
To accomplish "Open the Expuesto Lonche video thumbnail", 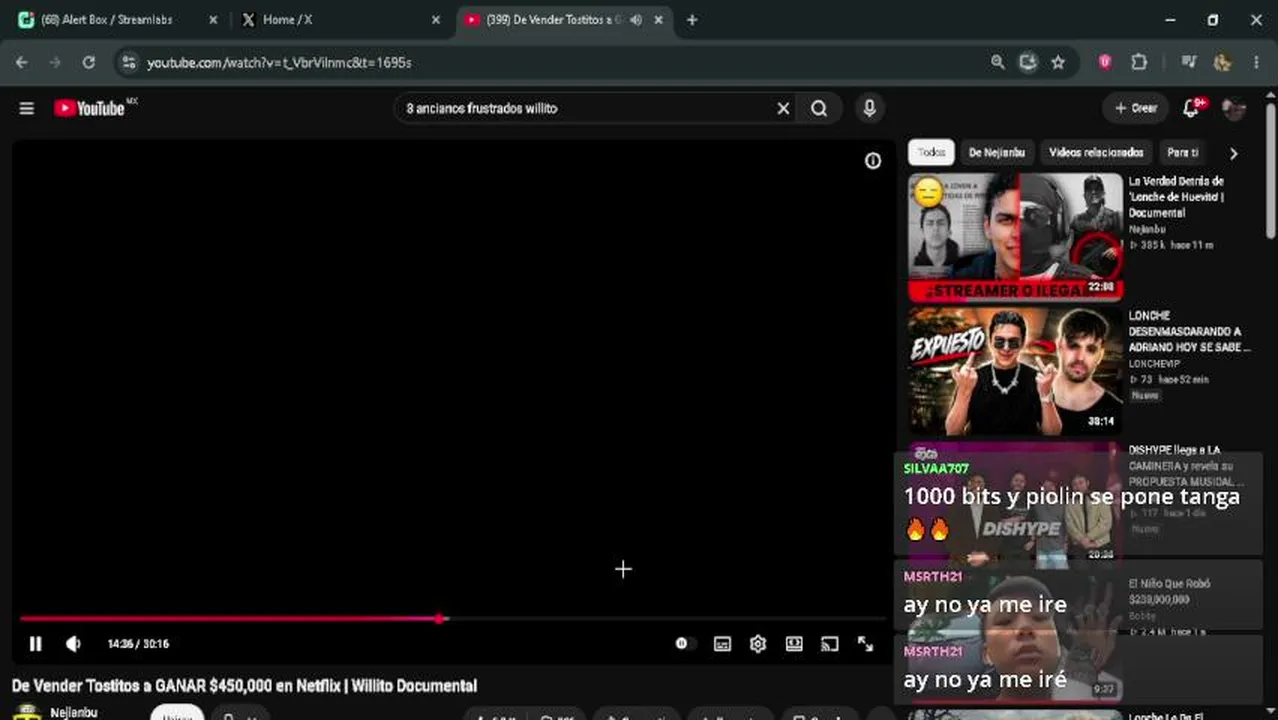I will [1015, 371].
